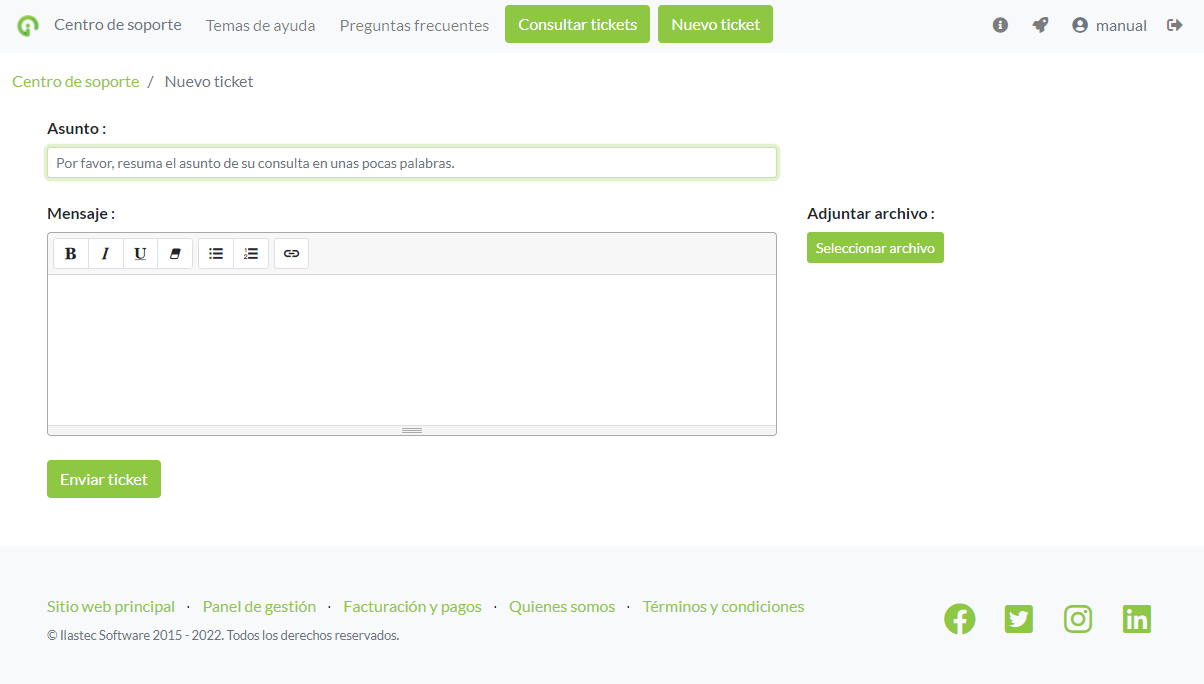Clear formatting with the eraser icon
1204x684 pixels.
(x=175, y=253)
